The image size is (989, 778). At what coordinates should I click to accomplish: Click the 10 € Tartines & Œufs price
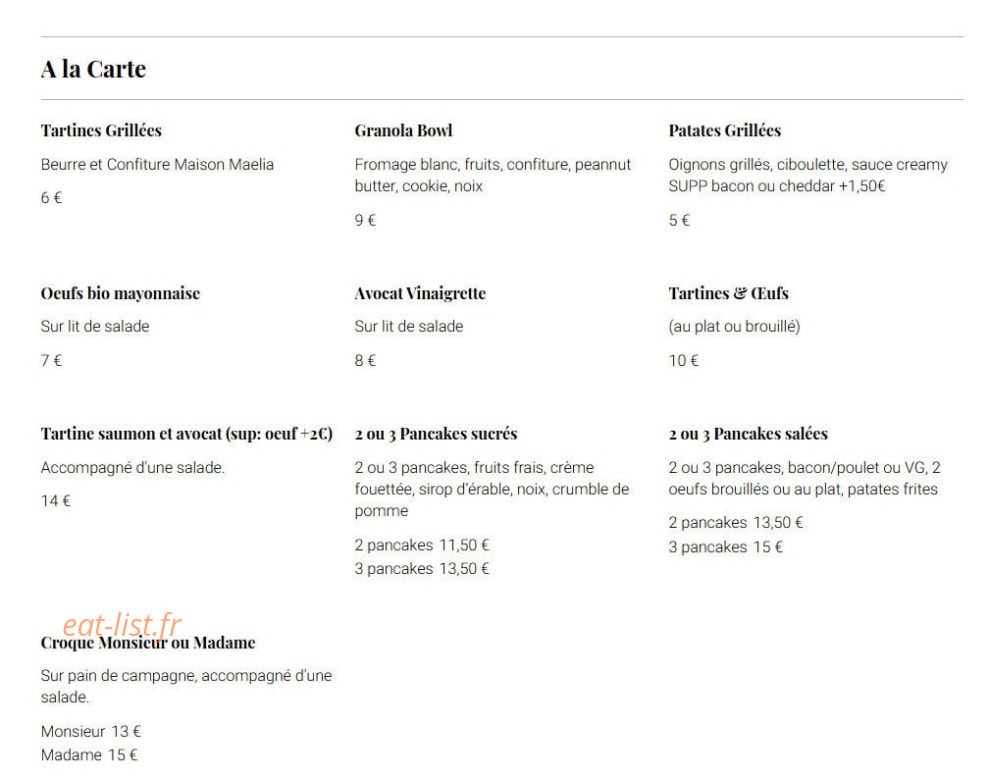[x=684, y=360]
